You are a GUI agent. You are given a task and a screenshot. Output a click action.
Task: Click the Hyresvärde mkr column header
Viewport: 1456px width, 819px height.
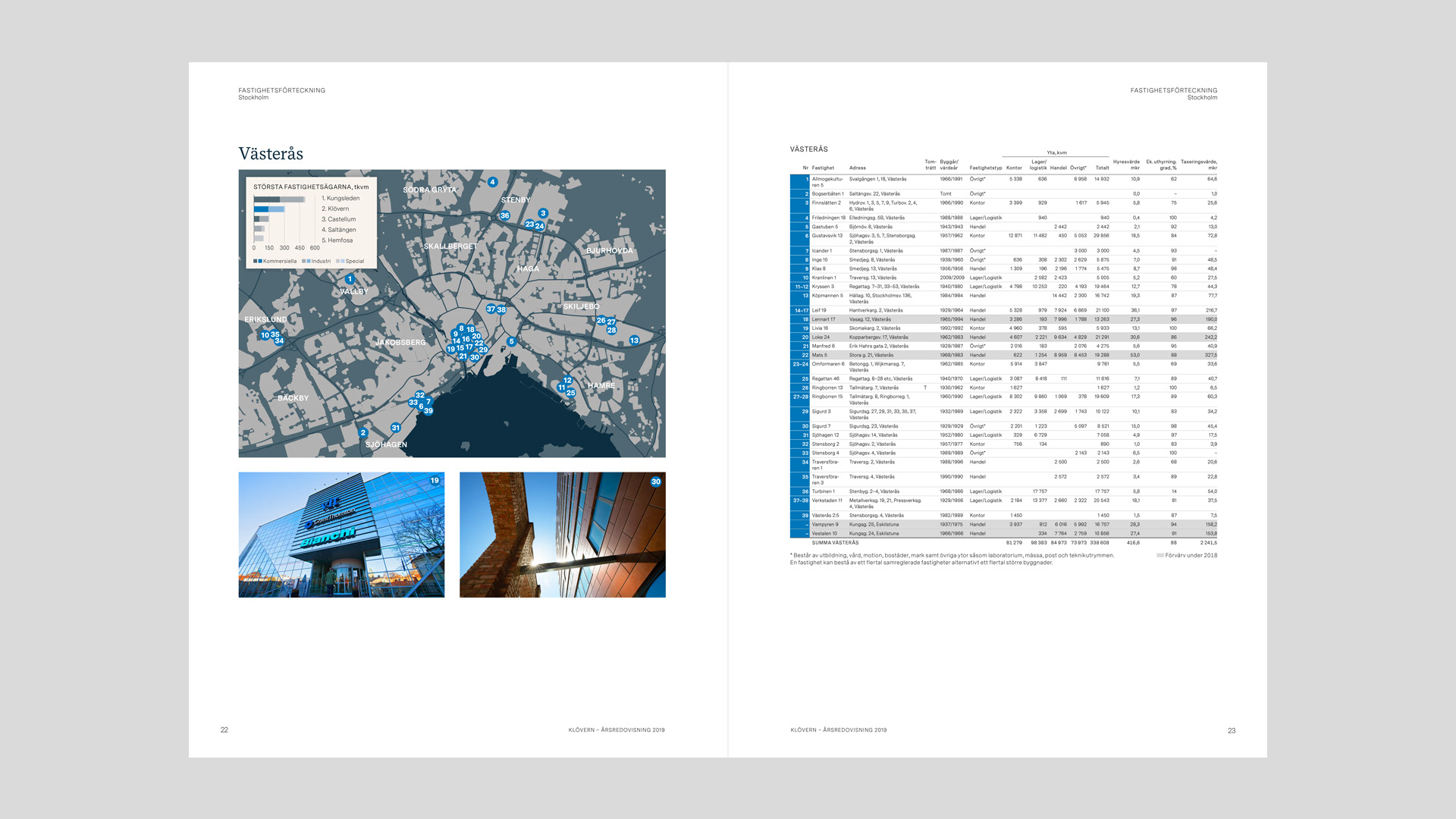[x=1126, y=165]
